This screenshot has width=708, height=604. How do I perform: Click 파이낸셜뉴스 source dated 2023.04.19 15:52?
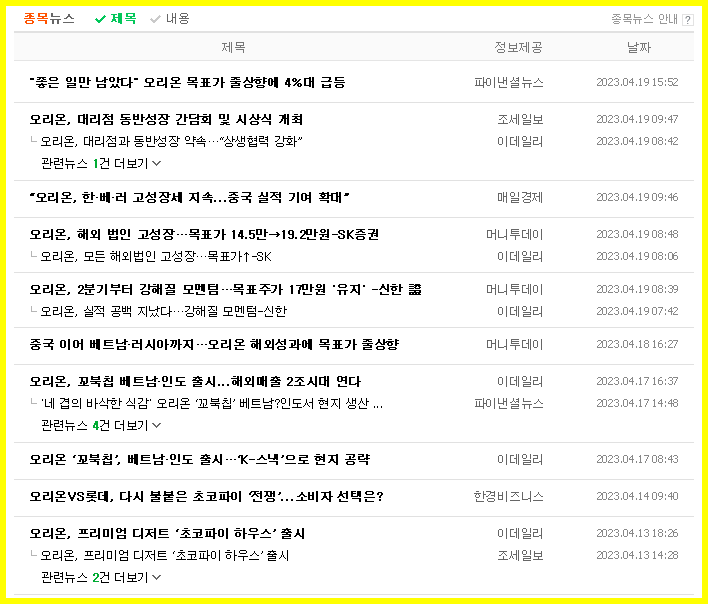509,83
